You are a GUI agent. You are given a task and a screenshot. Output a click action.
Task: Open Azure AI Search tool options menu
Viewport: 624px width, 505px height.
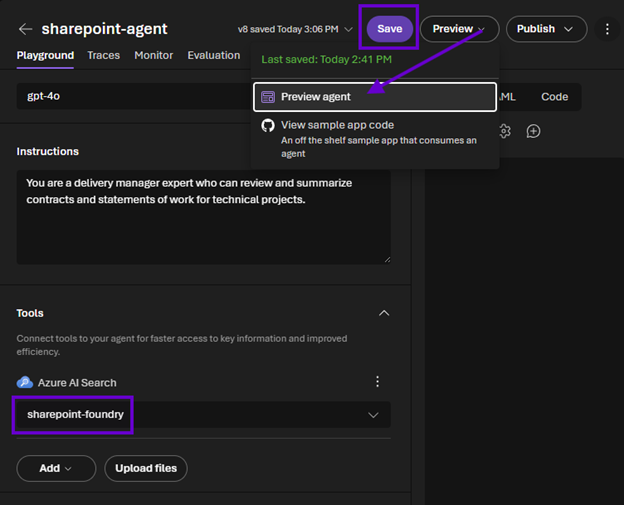click(x=377, y=382)
